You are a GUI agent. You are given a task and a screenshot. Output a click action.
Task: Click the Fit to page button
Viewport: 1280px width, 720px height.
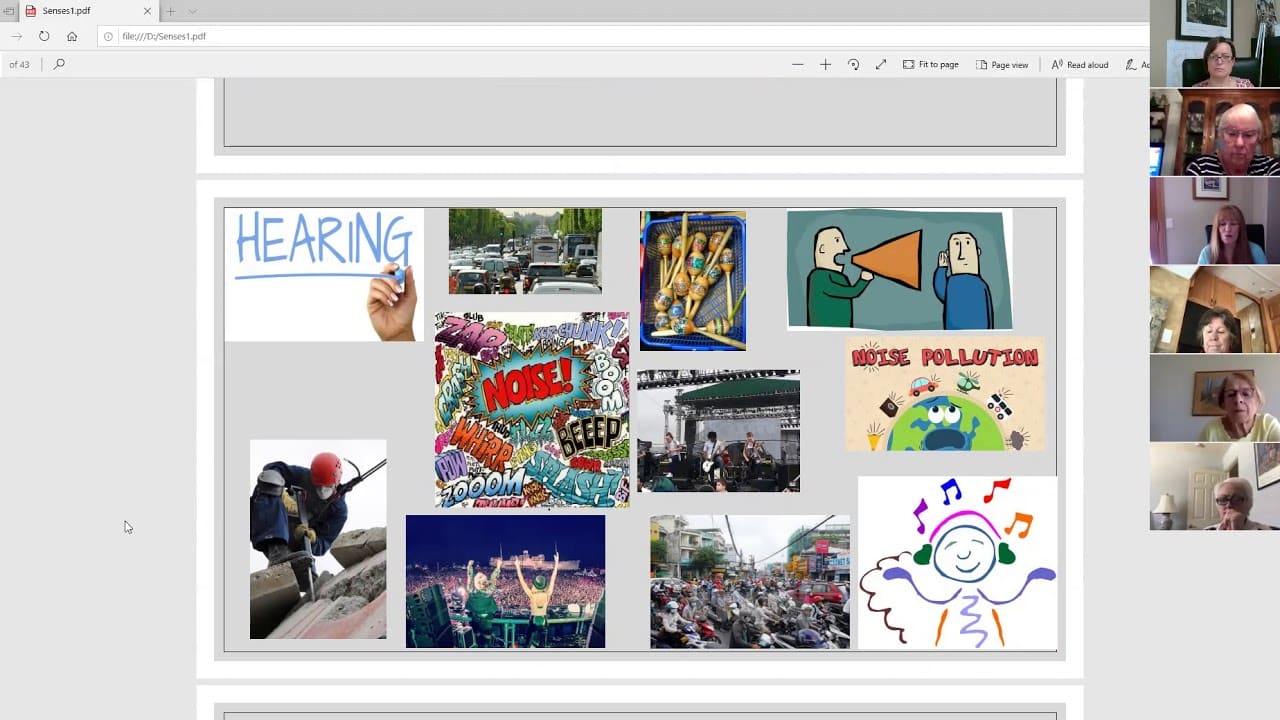click(930, 64)
